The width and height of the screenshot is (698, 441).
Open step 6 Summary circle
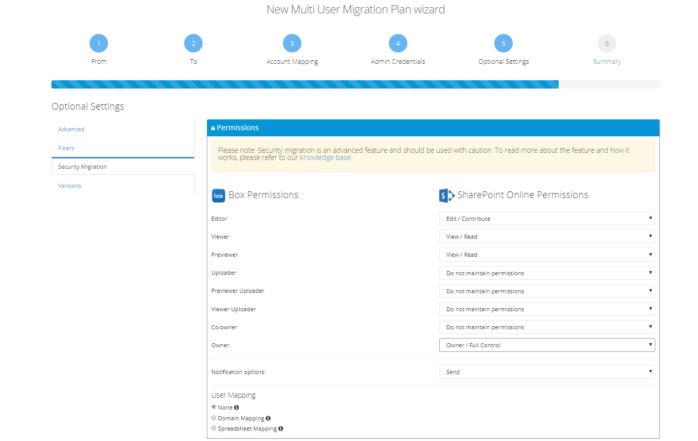607,43
